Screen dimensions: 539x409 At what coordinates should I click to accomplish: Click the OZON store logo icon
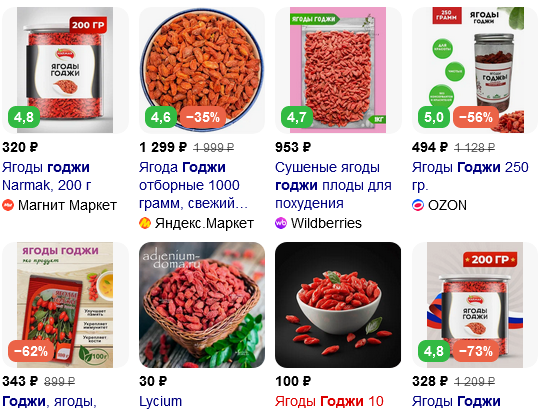[418, 205]
